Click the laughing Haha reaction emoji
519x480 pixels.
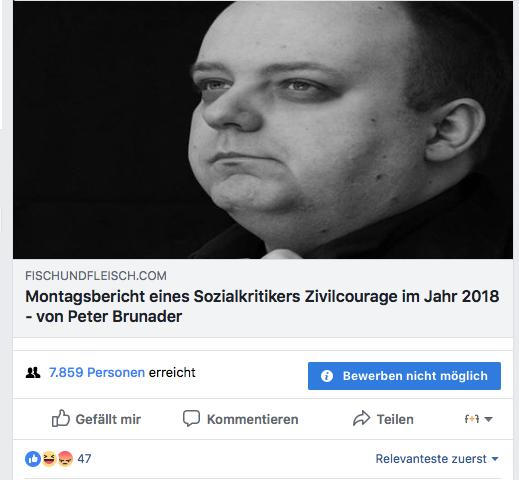pos(49,459)
